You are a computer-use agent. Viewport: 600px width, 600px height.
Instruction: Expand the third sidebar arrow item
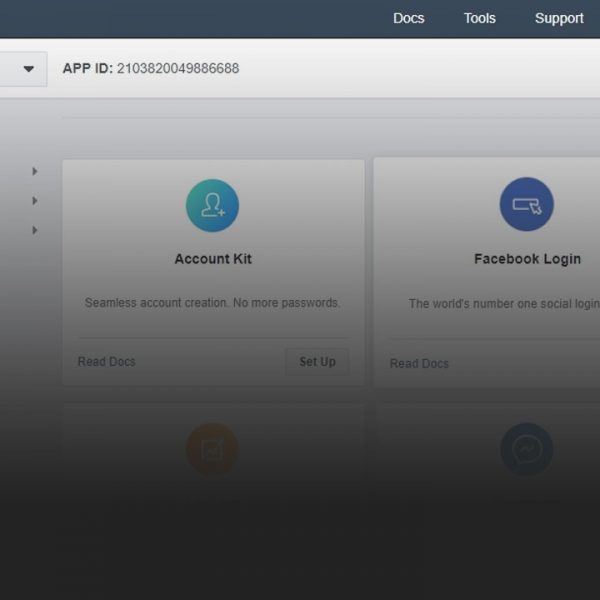click(x=34, y=230)
